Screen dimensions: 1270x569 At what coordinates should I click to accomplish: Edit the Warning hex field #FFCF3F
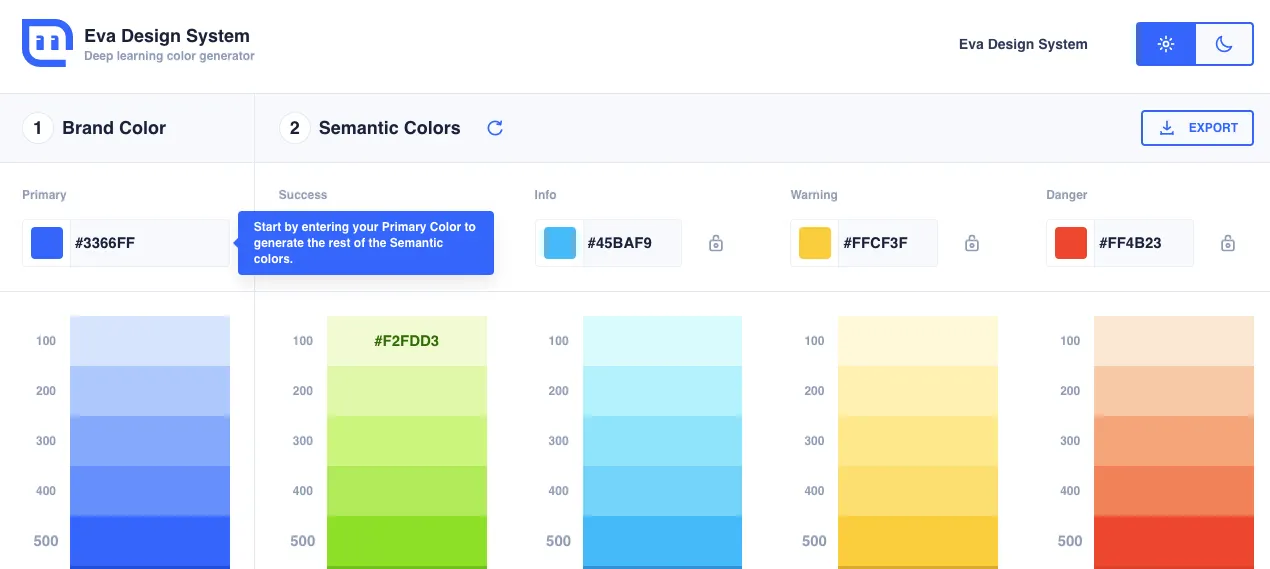(x=886, y=243)
